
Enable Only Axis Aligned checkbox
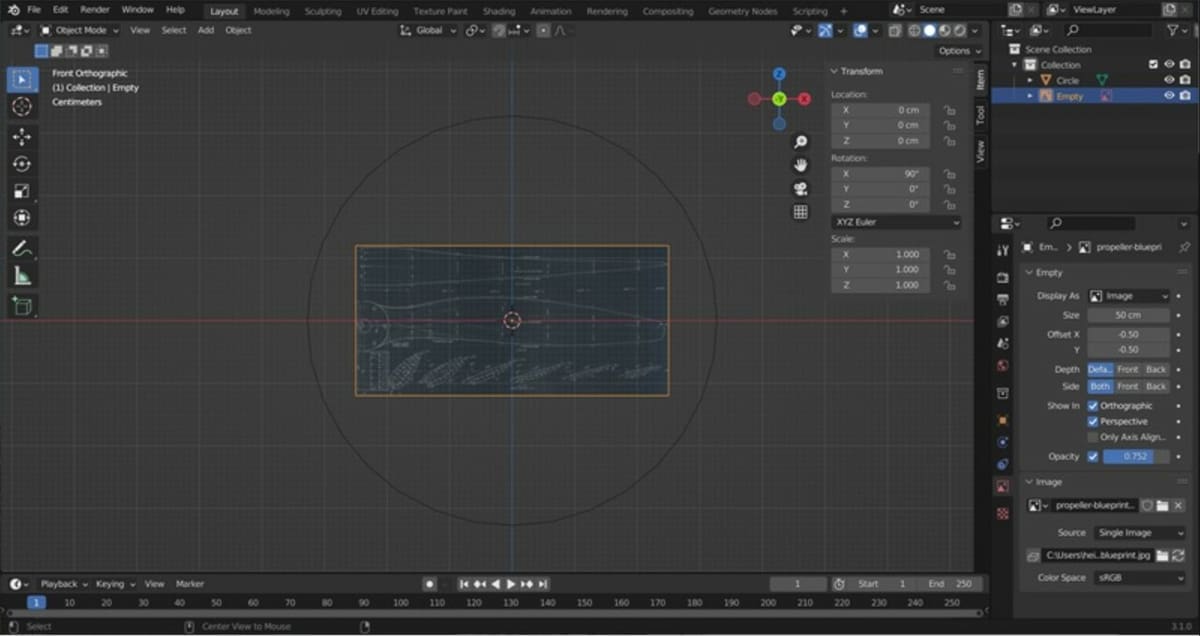[1092, 437]
